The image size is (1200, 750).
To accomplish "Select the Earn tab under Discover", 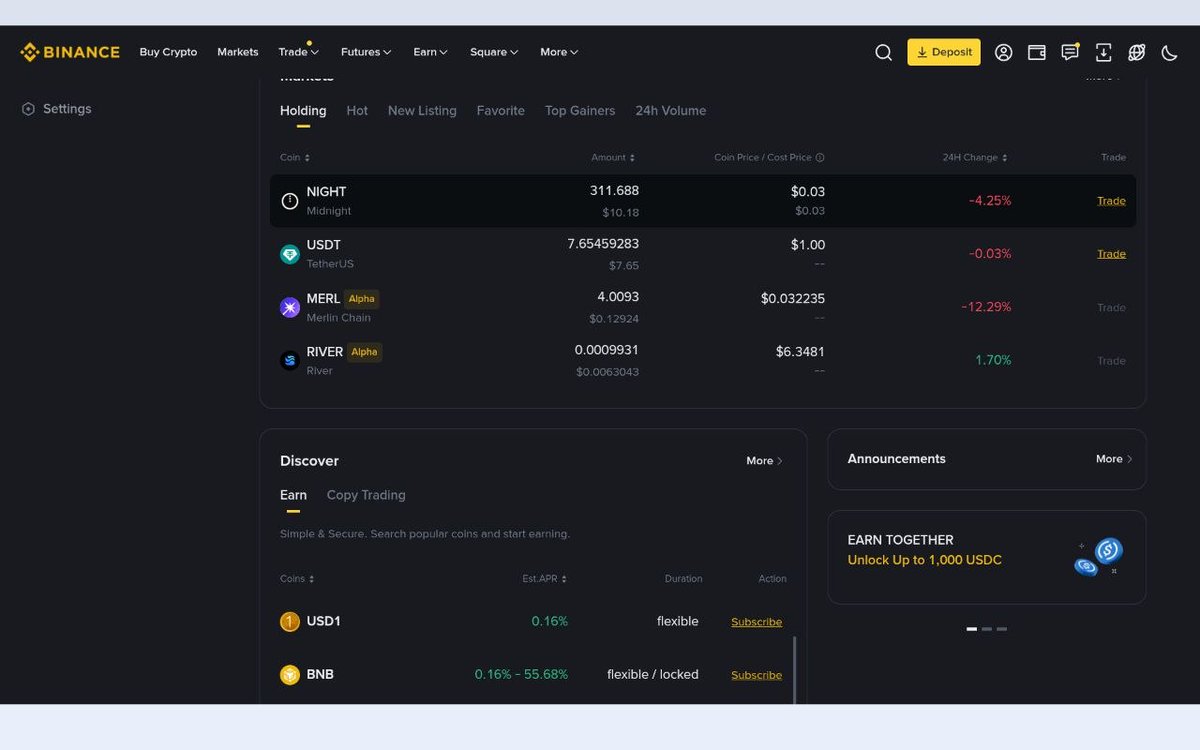I will [293, 495].
